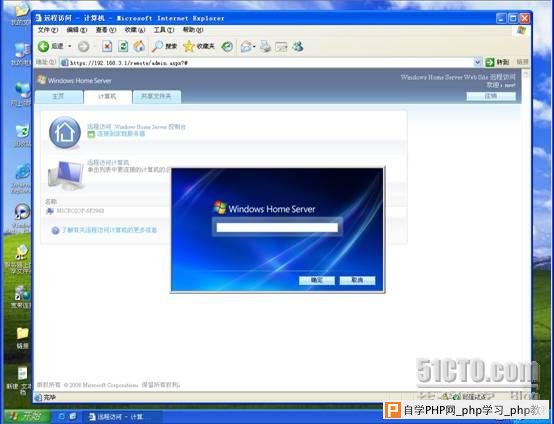Open the 帮助(H) menu
This screenshot has height=424, width=554.
tap(193, 30)
